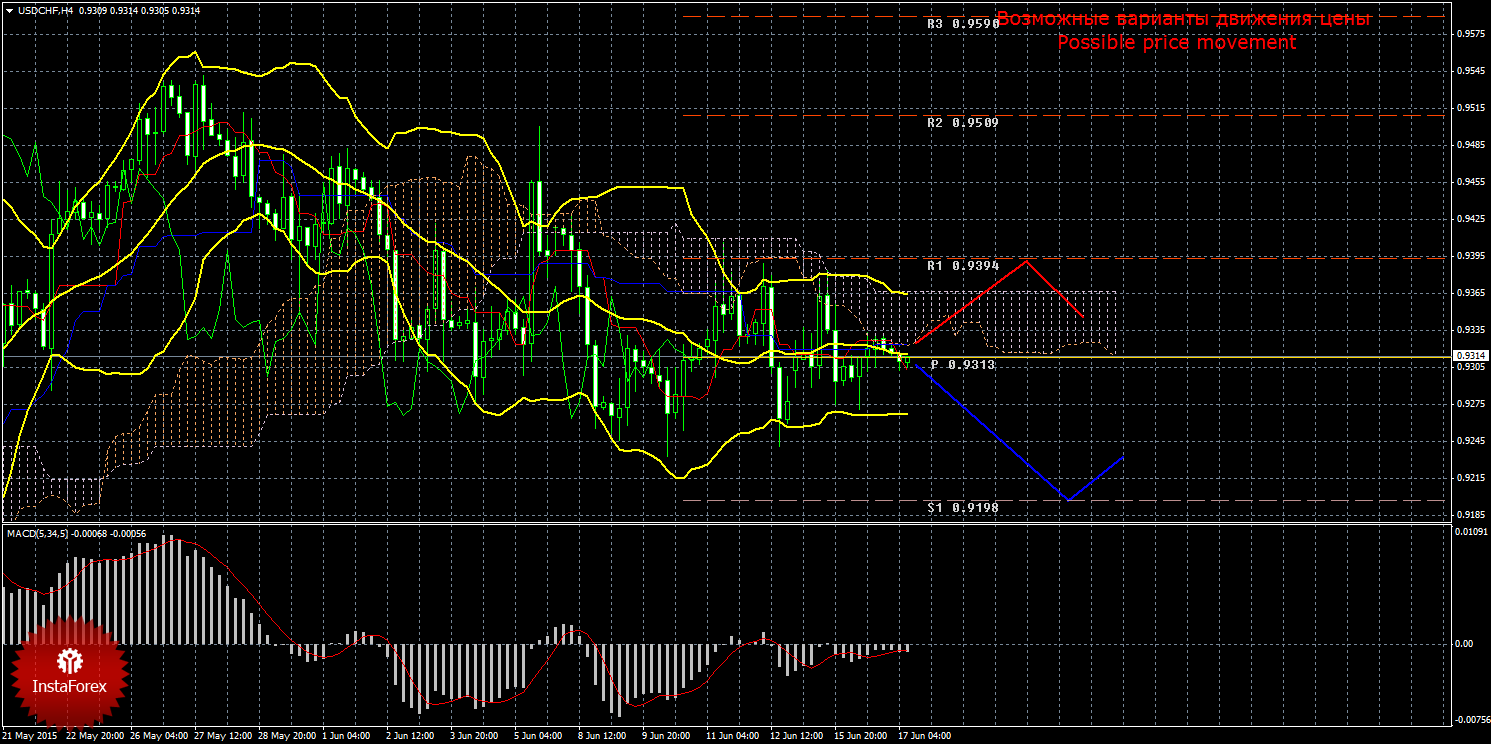Click the 0.9185 price scale label
This screenshot has height=744, width=1491.
tap(1468, 515)
